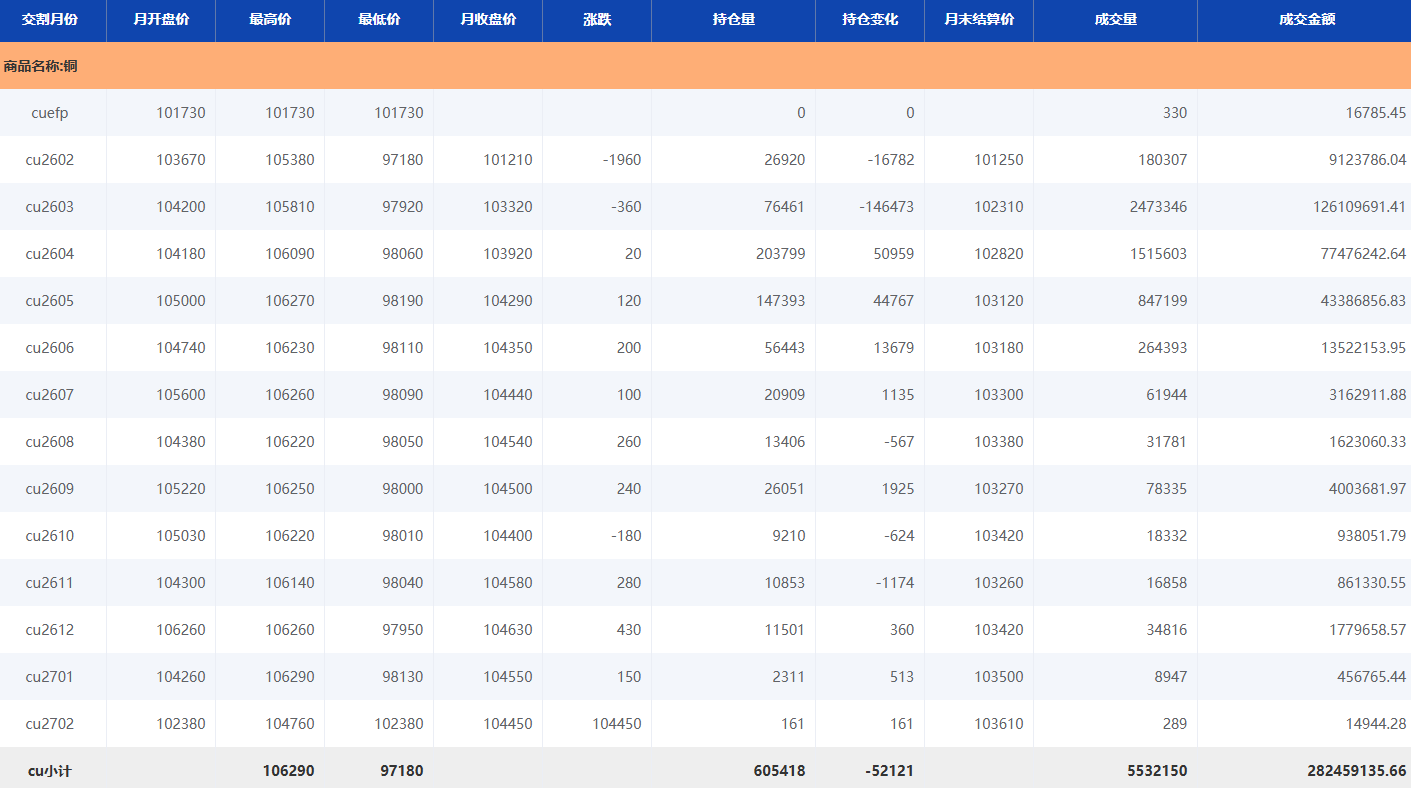Select the cu2604 contract cell
This screenshot has width=1411, height=788.
tap(50, 254)
